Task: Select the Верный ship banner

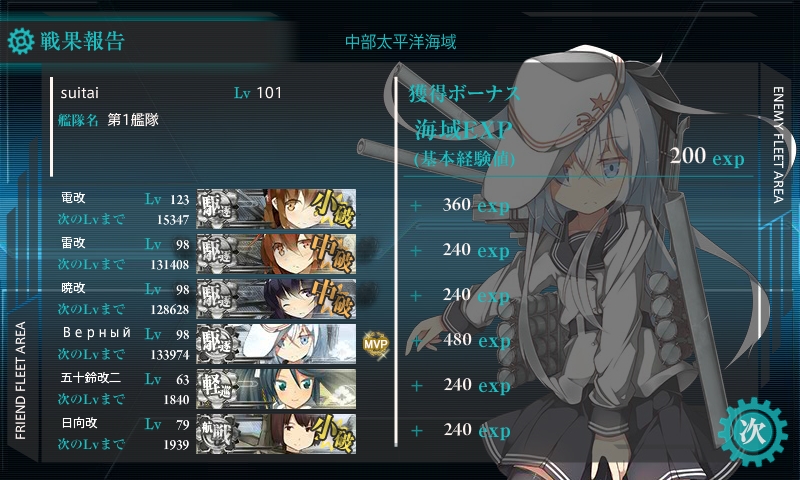Action: [276, 343]
